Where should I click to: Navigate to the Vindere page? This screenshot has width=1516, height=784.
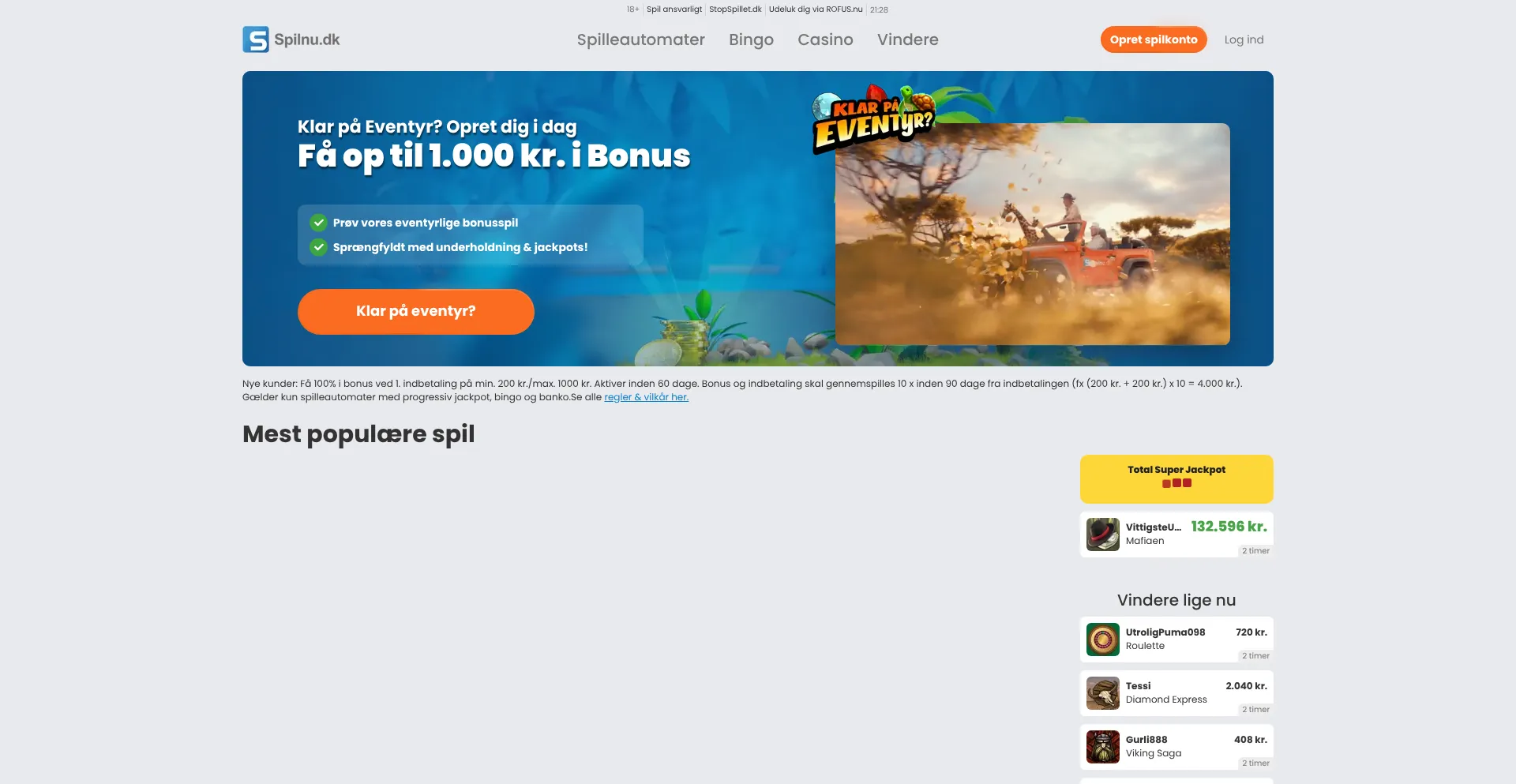click(x=907, y=39)
